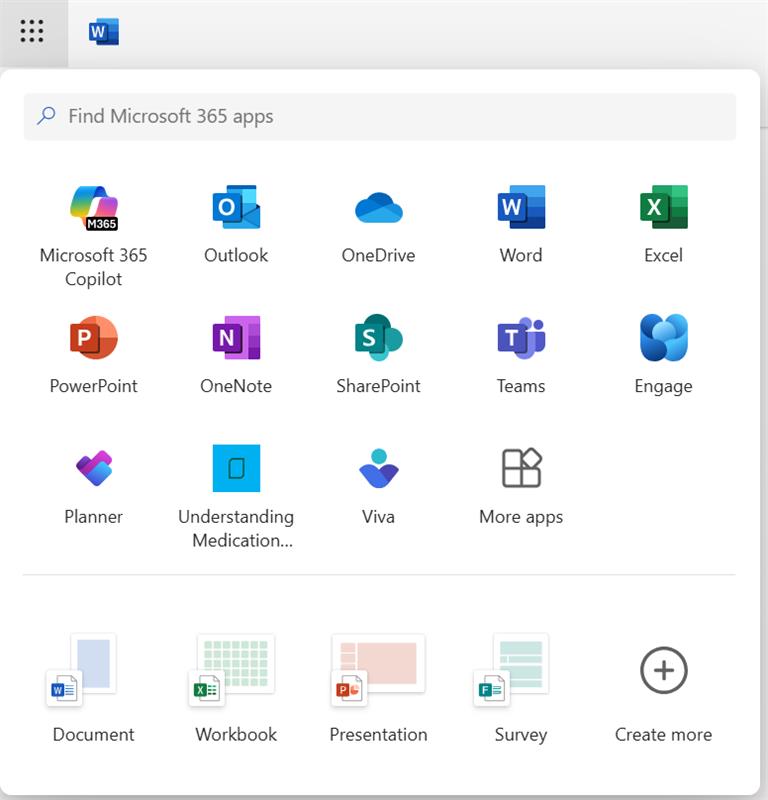Image resolution: width=768 pixels, height=800 pixels.
Task: Open Understanding Medication app tile
Action: (x=236, y=497)
